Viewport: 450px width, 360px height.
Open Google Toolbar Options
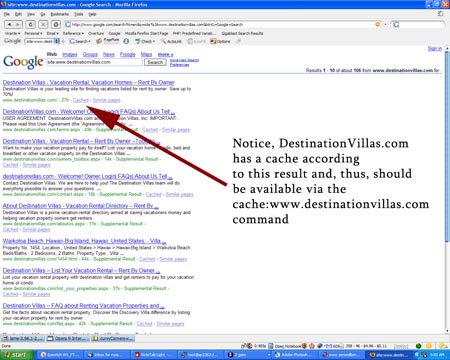(x=220, y=41)
